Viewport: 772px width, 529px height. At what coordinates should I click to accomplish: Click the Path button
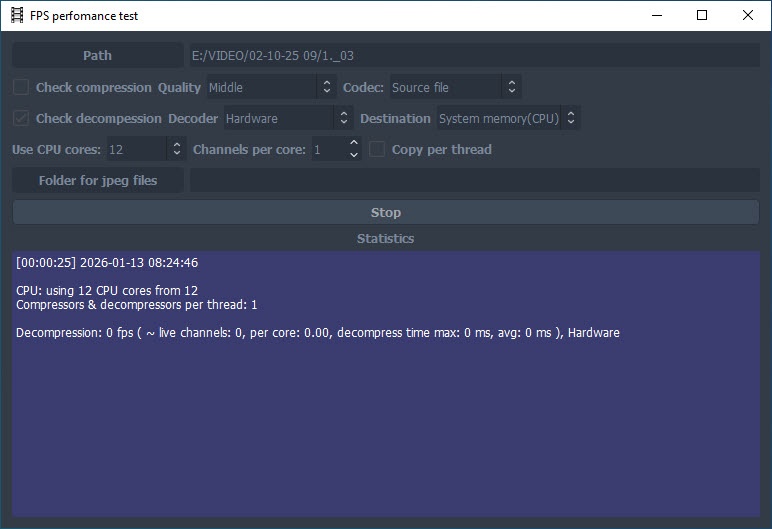point(97,55)
